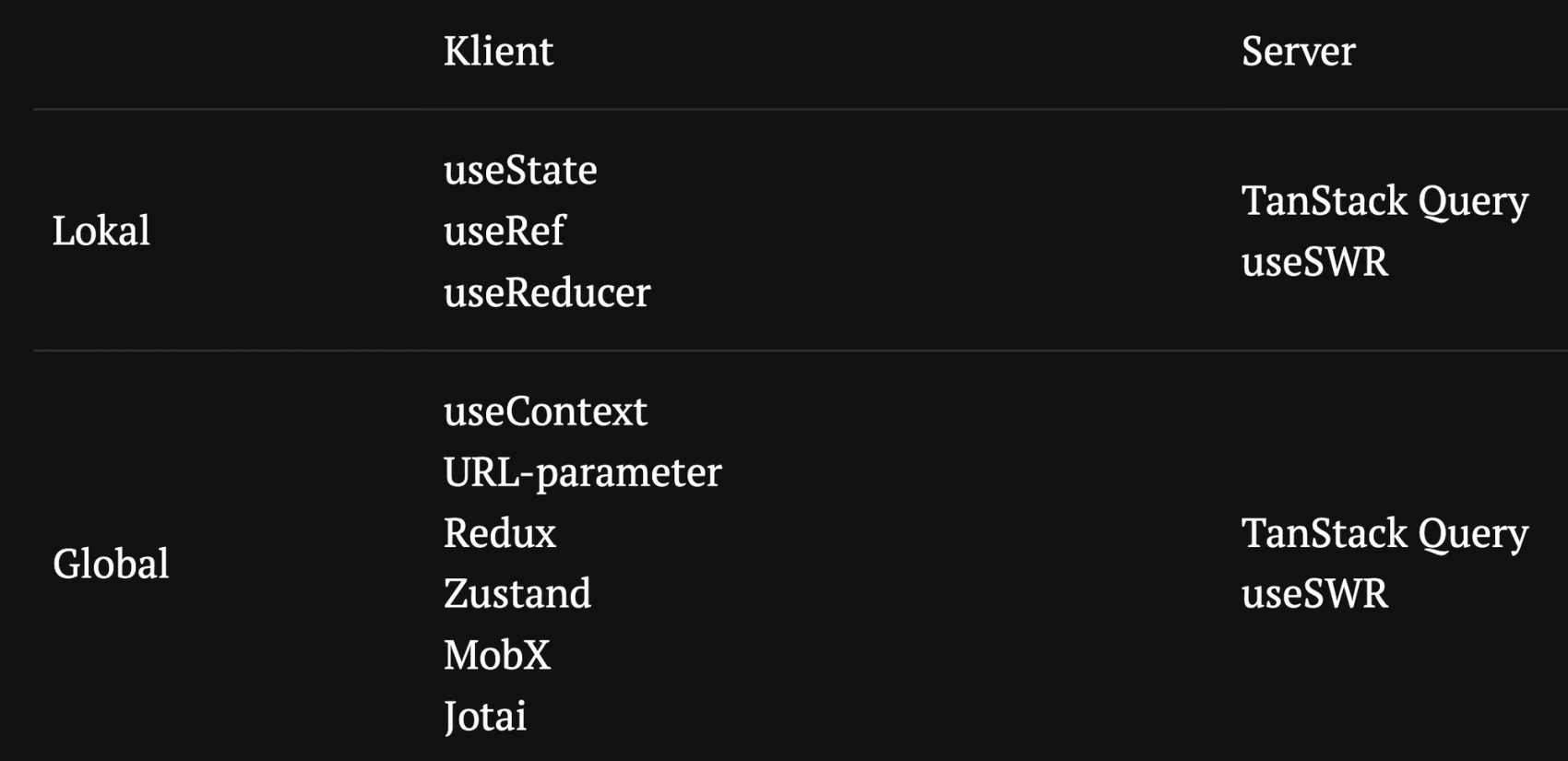Click the URL-parameter entry
Image resolution: width=1568 pixels, height=761 pixels.
pos(582,472)
